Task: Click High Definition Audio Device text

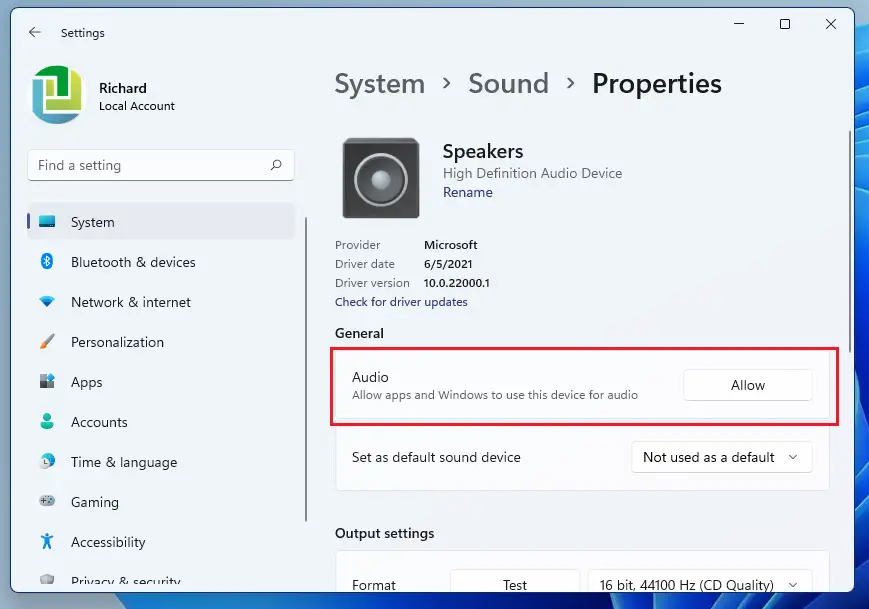Action: coord(533,173)
